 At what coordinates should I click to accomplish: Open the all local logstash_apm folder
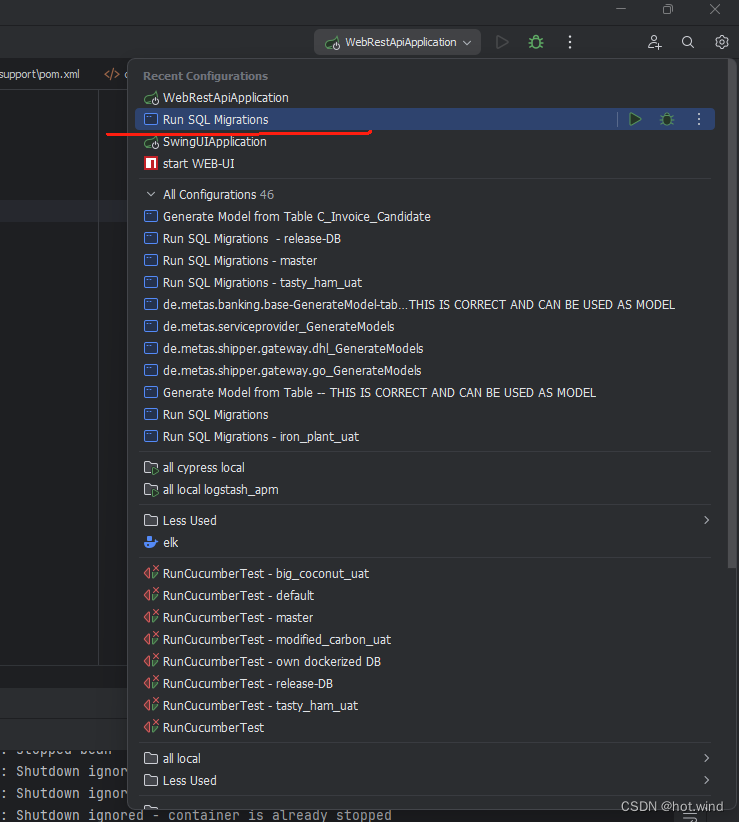click(425, 490)
